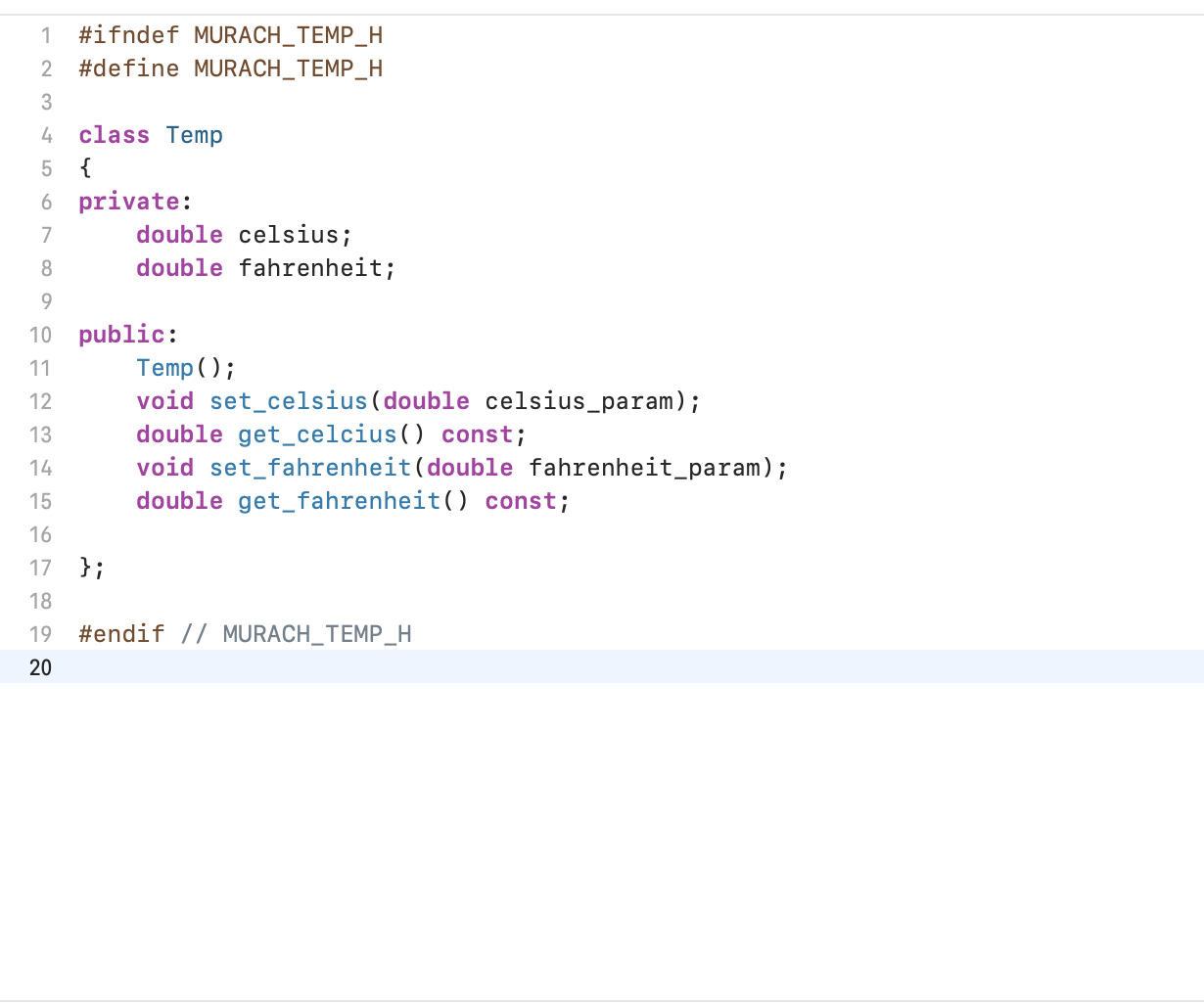The image size is (1204, 1004).
Task: Click the const keyword on line 15
Action: [x=520, y=501]
